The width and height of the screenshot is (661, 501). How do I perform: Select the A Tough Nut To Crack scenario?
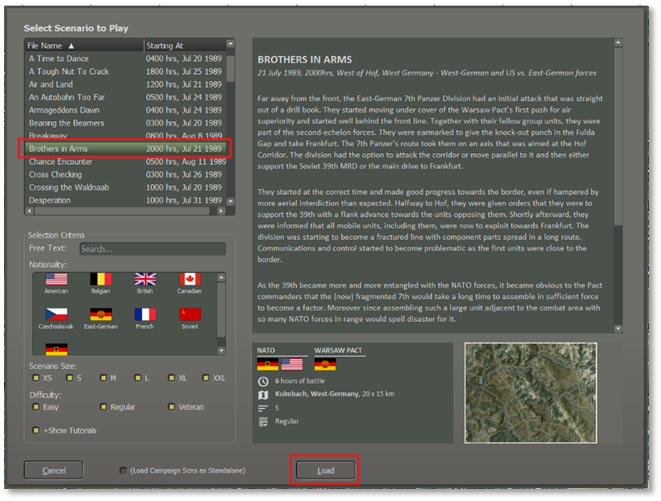[x=126, y=72]
